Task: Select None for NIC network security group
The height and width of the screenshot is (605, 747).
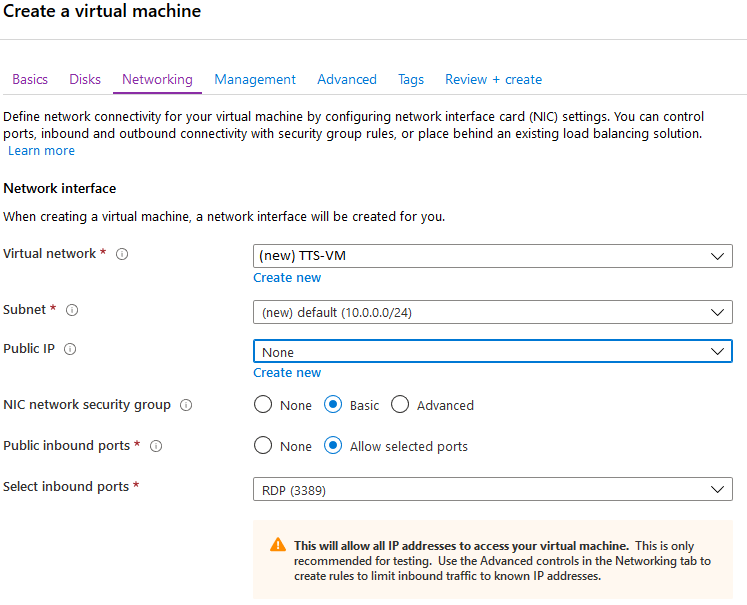Action: 263,405
